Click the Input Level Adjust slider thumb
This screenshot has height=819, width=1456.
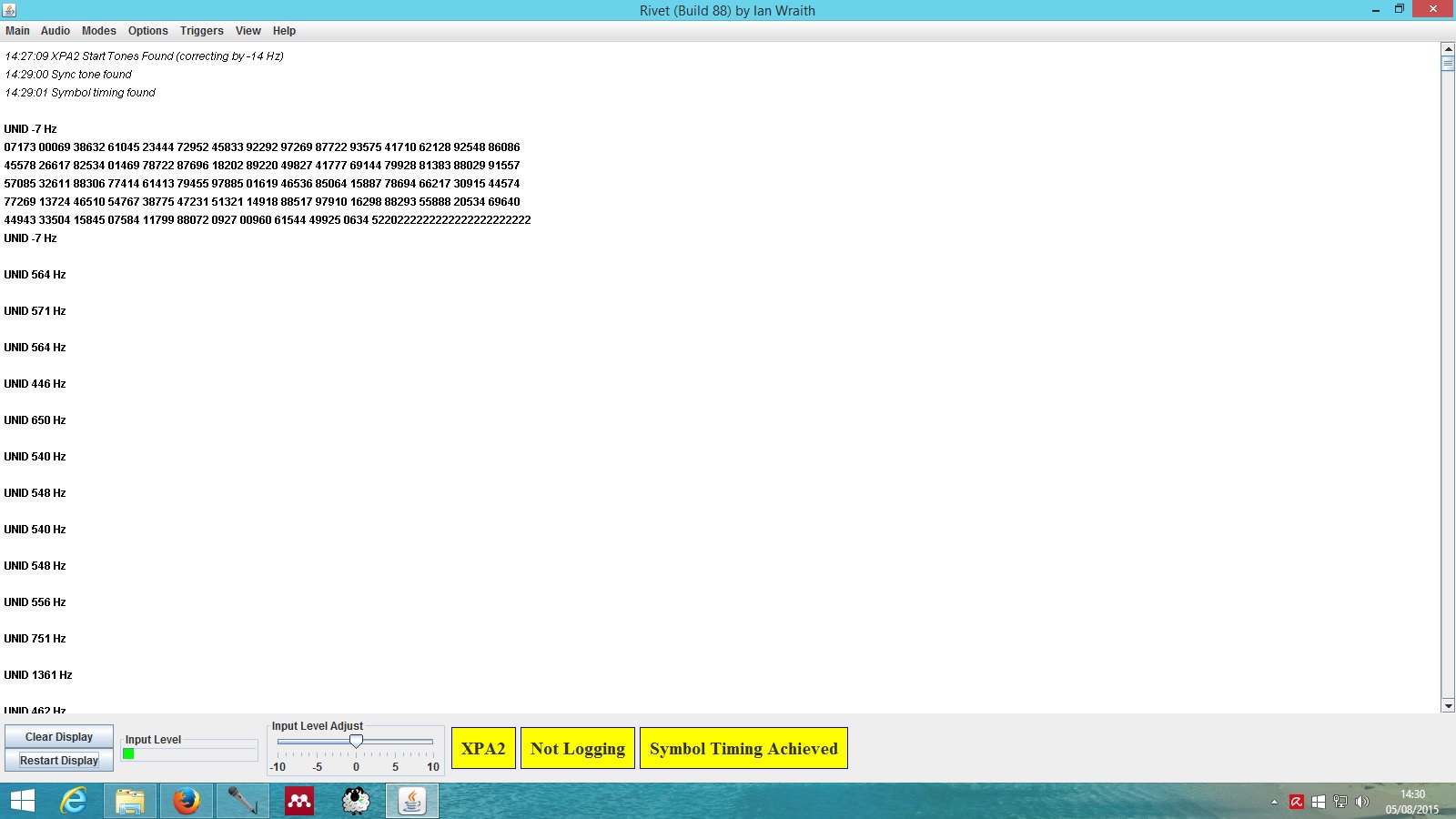356,742
